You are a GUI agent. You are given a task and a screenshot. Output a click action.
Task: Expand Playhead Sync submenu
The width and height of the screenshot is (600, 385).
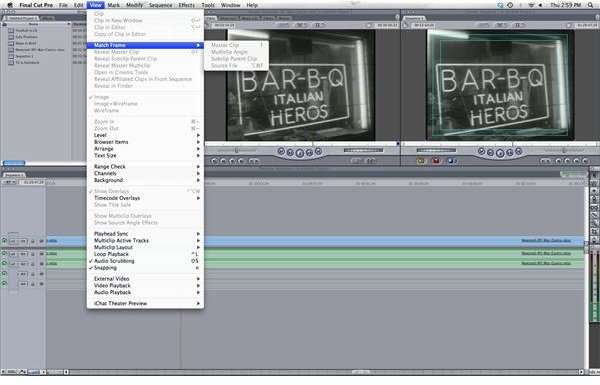[x=145, y=234]
